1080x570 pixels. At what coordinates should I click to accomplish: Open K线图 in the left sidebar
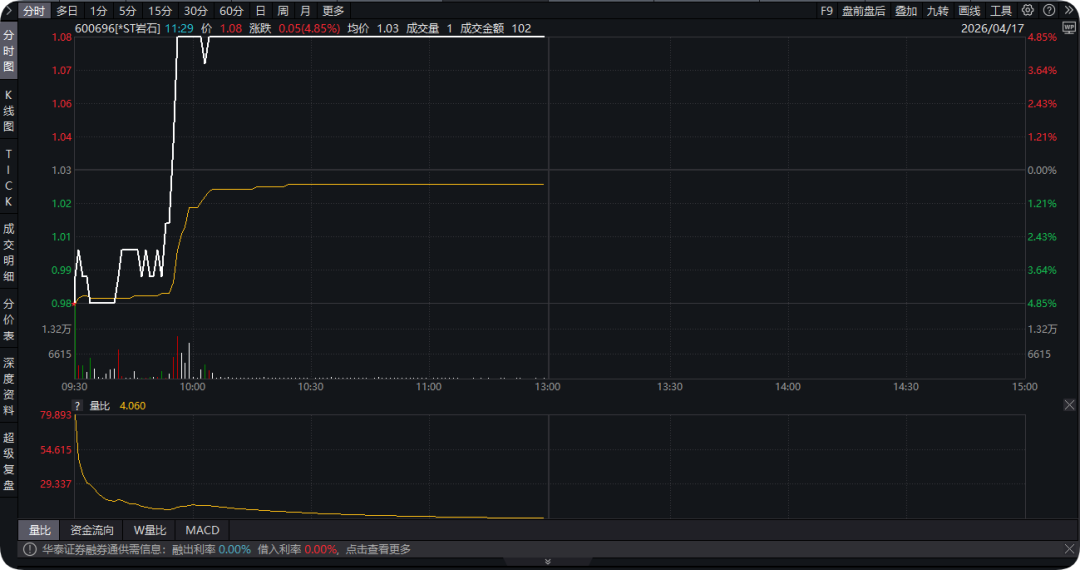click(x=8, y=110)
